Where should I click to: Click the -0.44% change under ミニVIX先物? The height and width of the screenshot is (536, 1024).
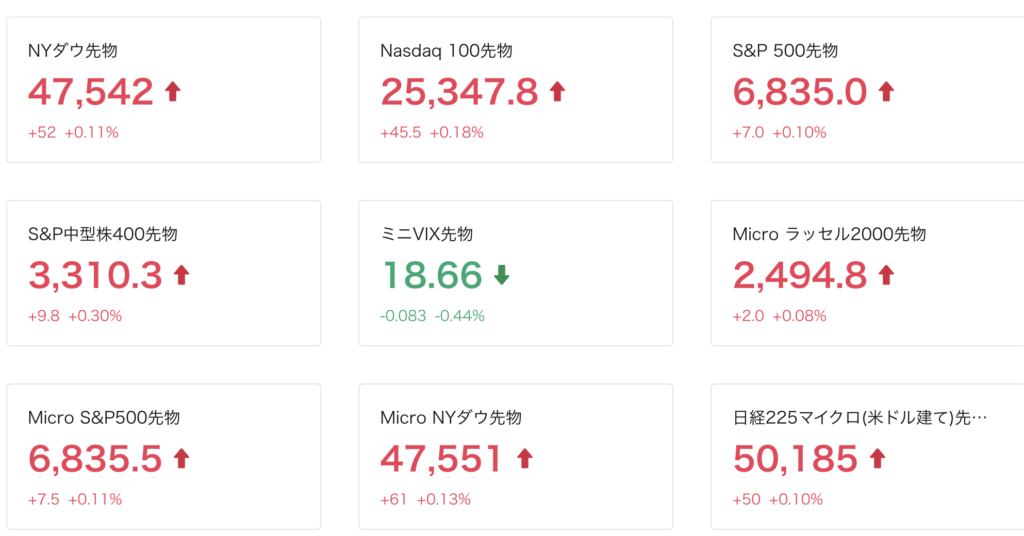point(459,316)
